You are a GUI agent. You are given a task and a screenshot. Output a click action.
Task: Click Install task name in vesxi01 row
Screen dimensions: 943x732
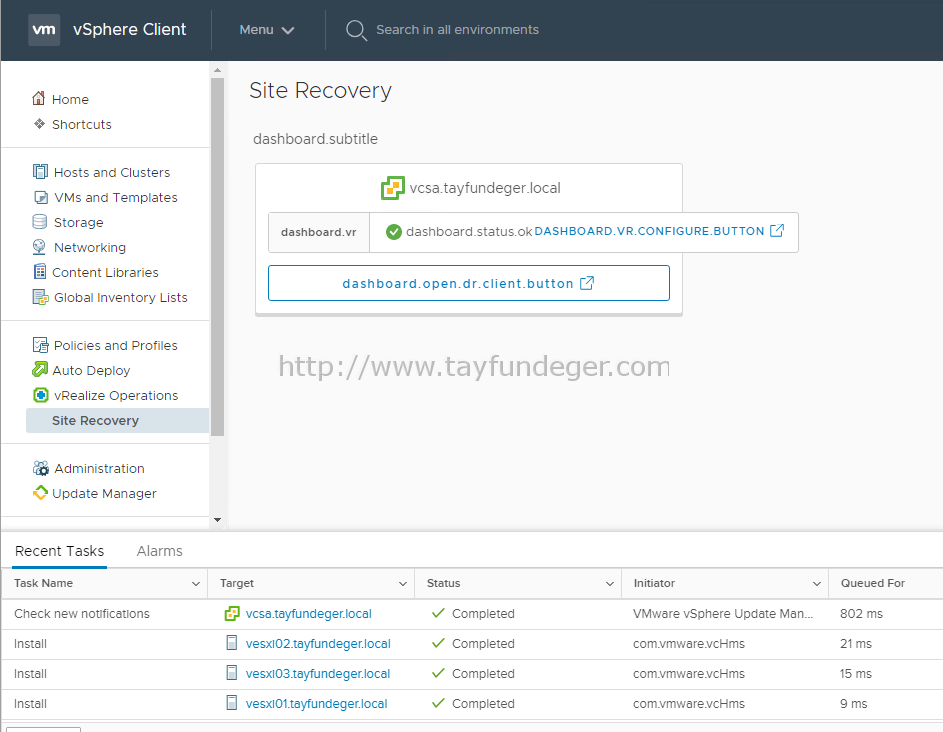30,704
